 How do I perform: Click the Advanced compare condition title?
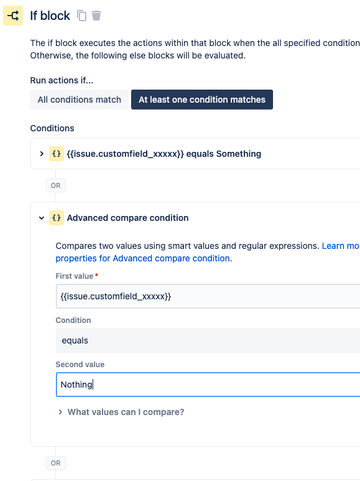128,218
